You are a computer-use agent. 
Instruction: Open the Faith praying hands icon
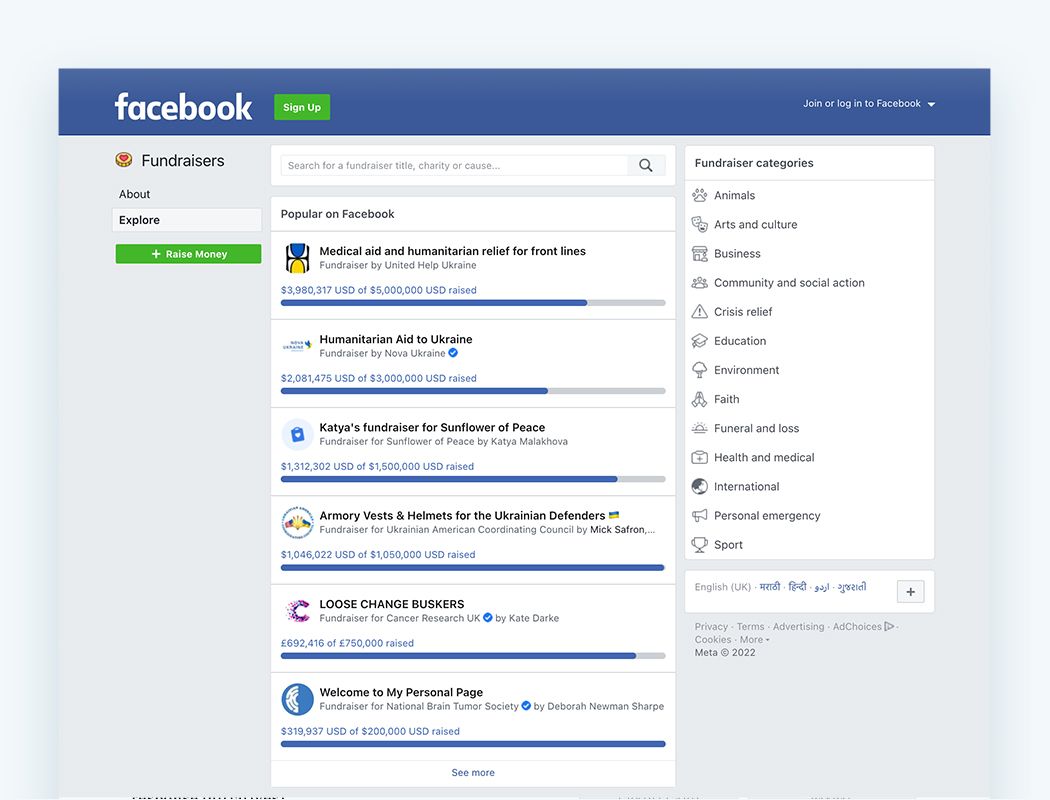coord(700,399)
